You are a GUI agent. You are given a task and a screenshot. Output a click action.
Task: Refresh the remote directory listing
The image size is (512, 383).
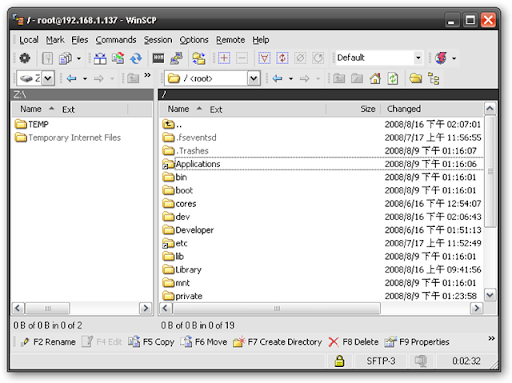393,79
